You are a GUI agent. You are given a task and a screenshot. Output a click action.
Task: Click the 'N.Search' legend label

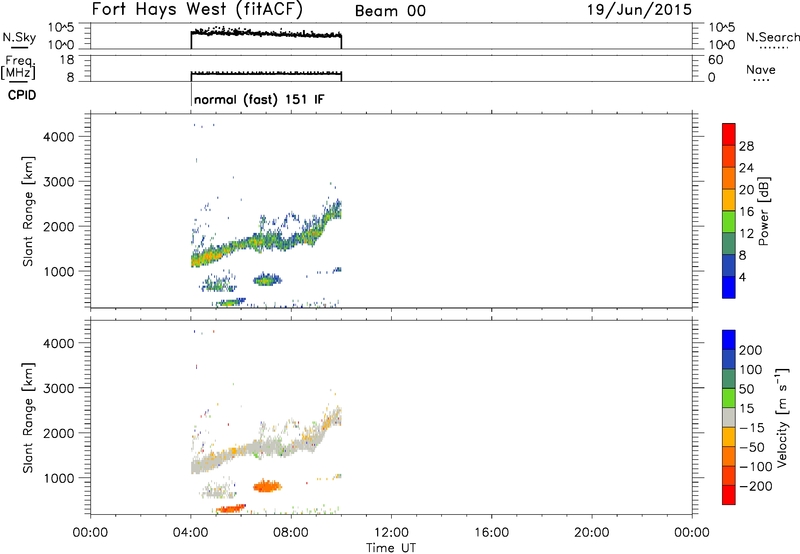pos(772,37)
